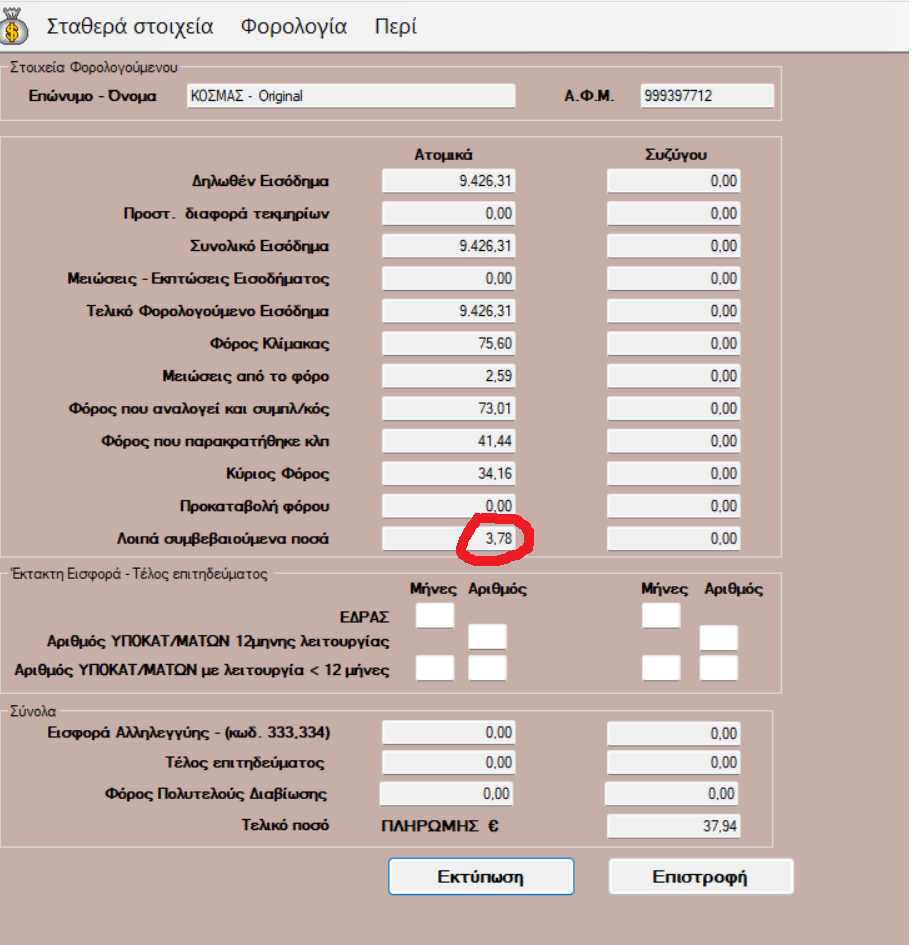Click Μειώσεις από το φόρο Ατομικά field

[449, 376]
